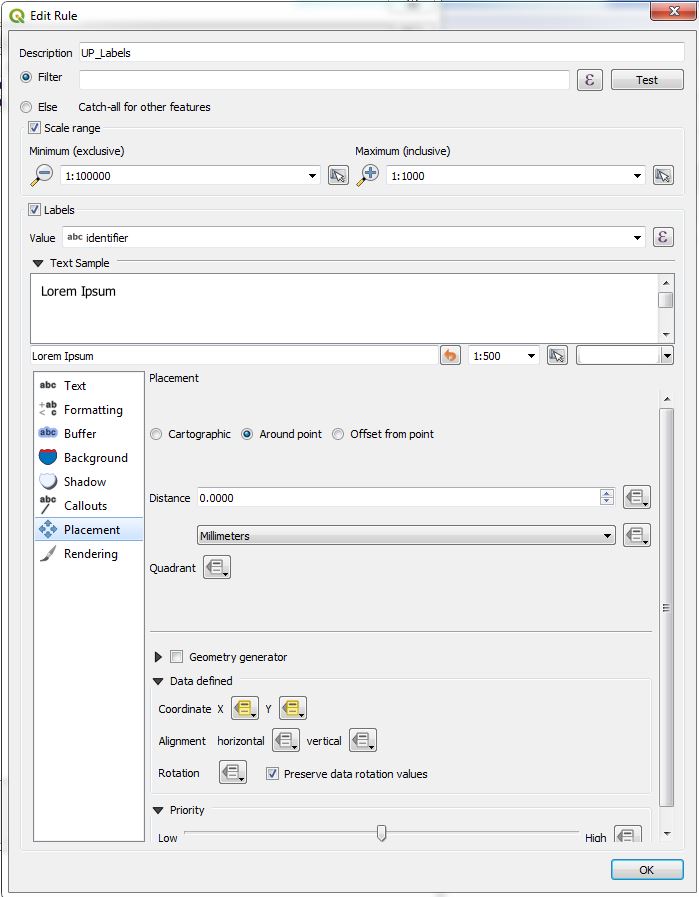
Task: Toggle the Scale range checkbox
Action: (34, 128)
